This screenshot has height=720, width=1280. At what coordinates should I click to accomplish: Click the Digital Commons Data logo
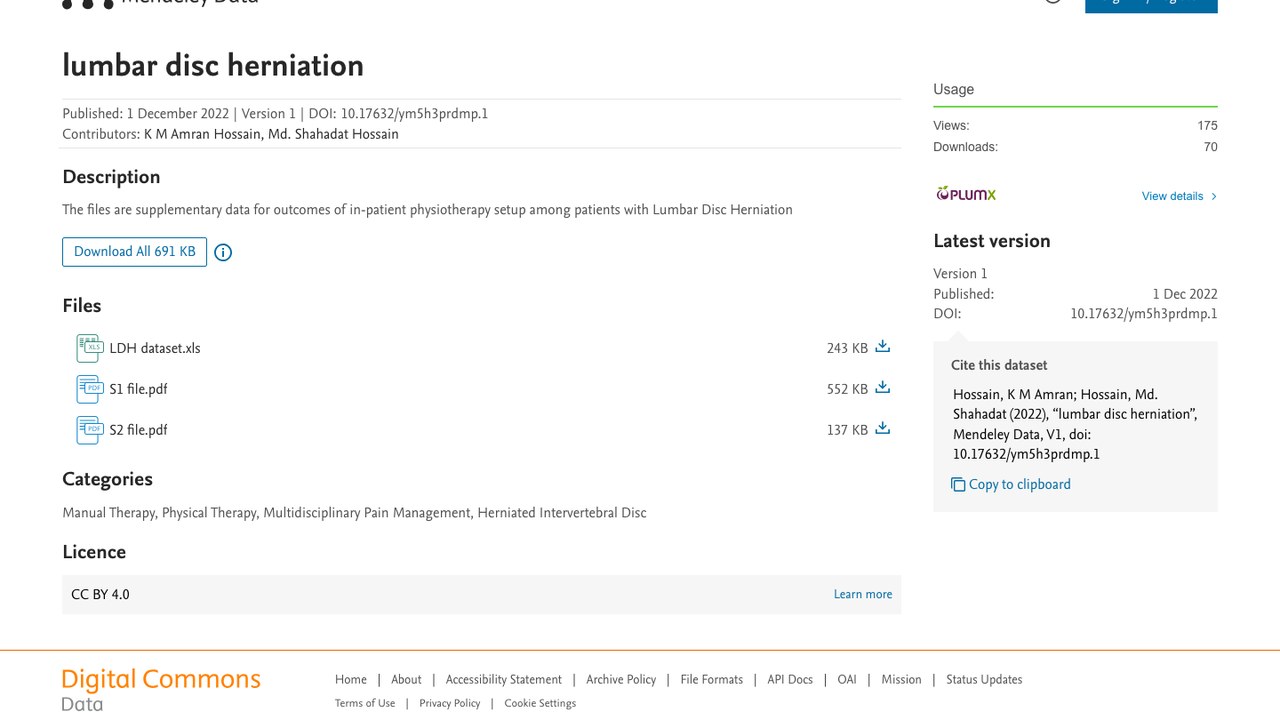coord(161,690)
